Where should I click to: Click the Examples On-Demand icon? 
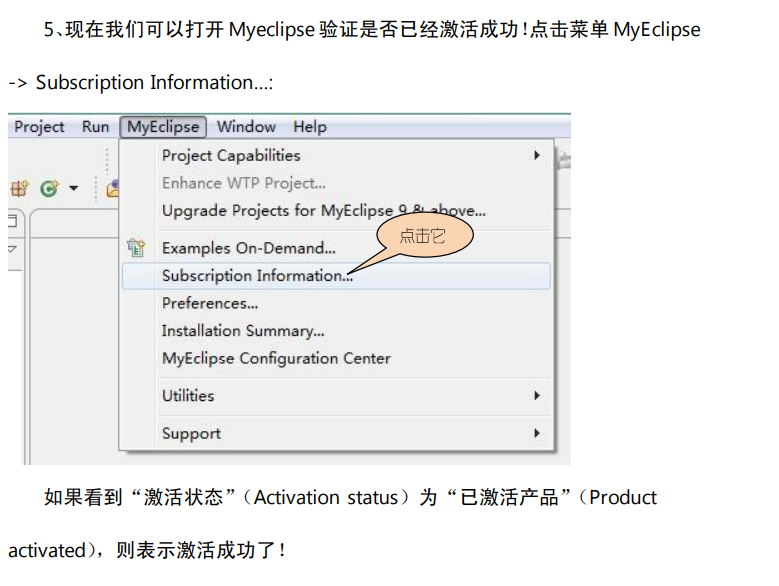pyautogui.click(x=136, y=248)
